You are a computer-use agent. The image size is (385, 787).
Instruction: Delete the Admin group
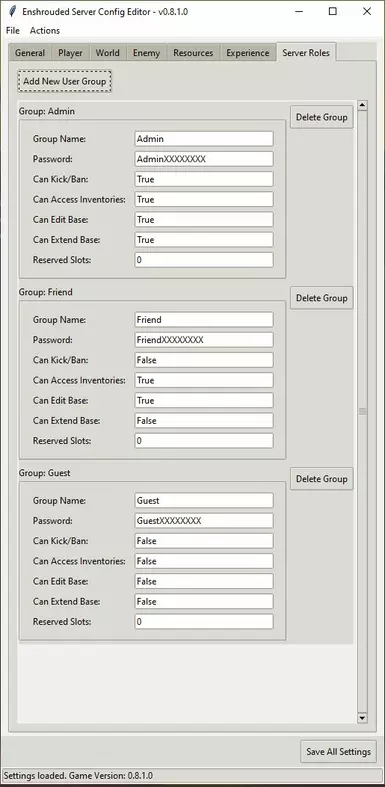(x=321, y=117)
